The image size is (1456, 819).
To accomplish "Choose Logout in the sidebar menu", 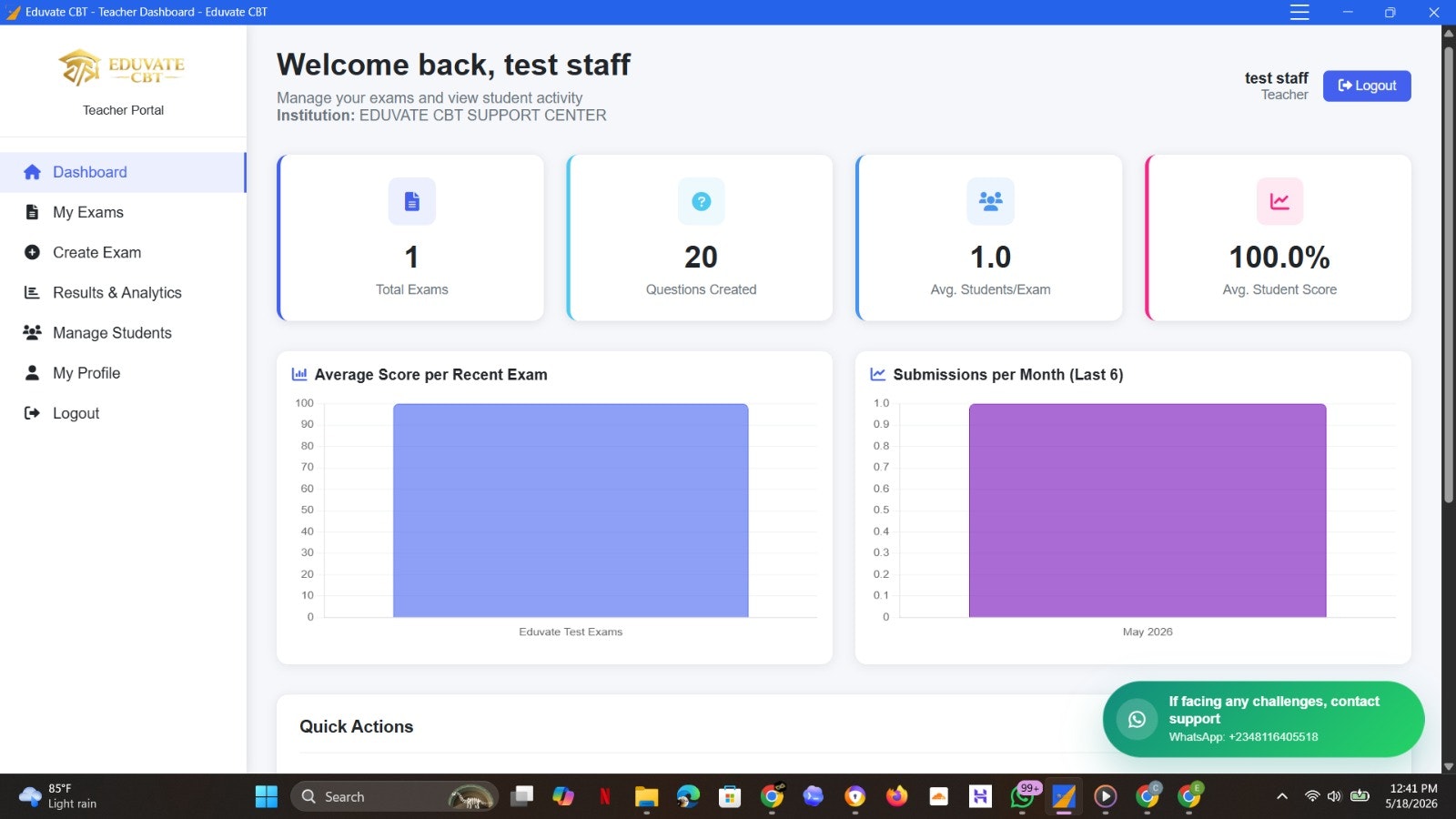I will coord(123,413).
